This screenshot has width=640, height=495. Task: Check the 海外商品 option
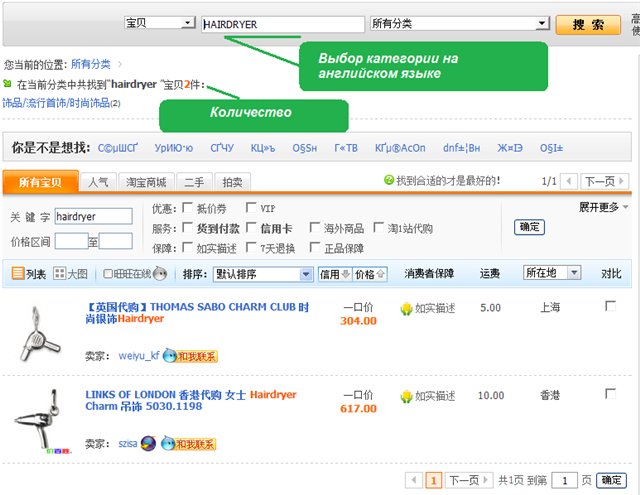(315, 227)
